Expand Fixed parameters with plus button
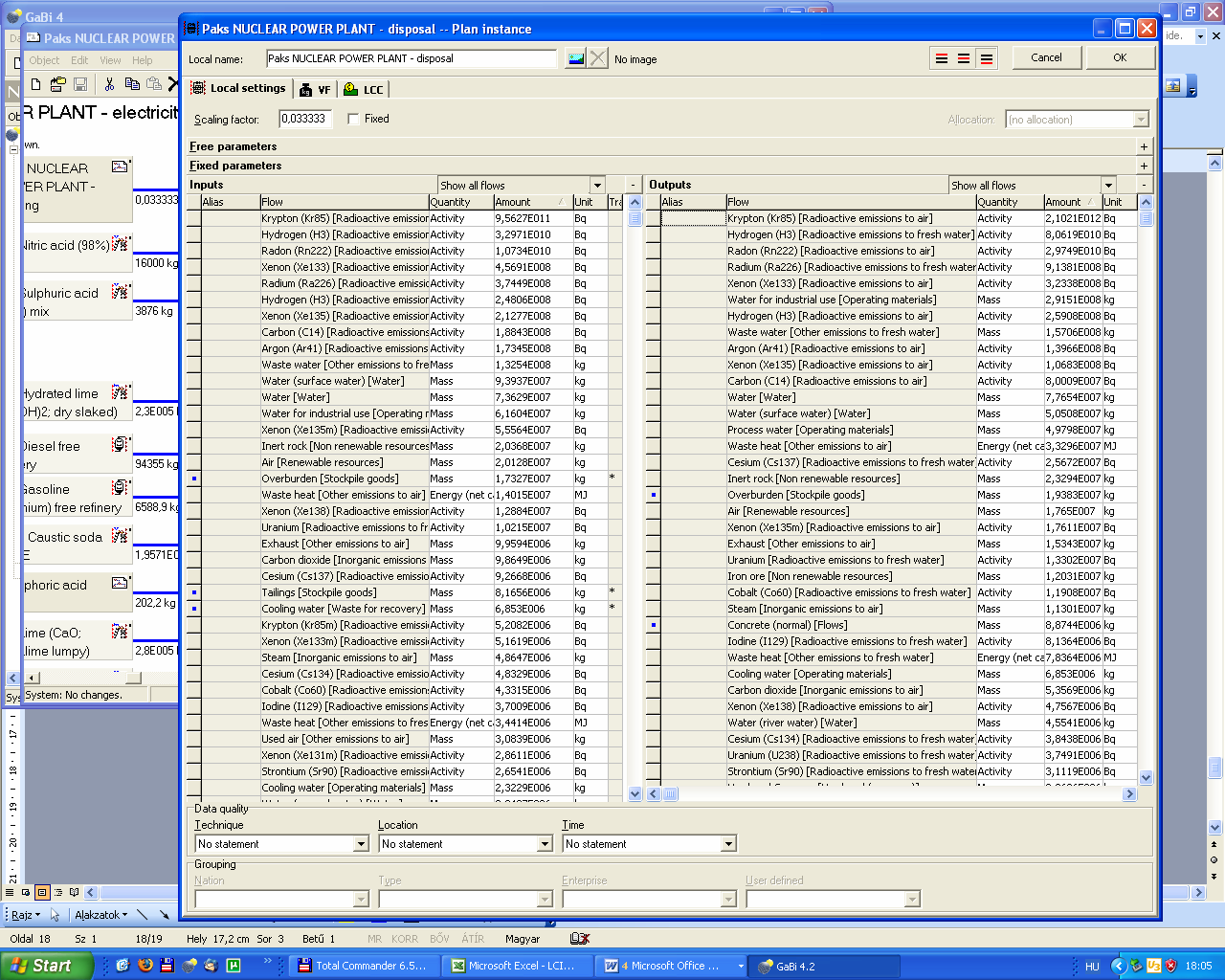The width and height of the screenshot is (1225, 980). [1144, 166]
